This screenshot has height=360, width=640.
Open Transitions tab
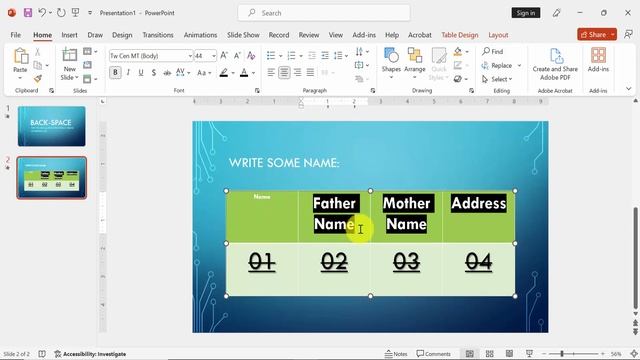[x=158, y=35]
